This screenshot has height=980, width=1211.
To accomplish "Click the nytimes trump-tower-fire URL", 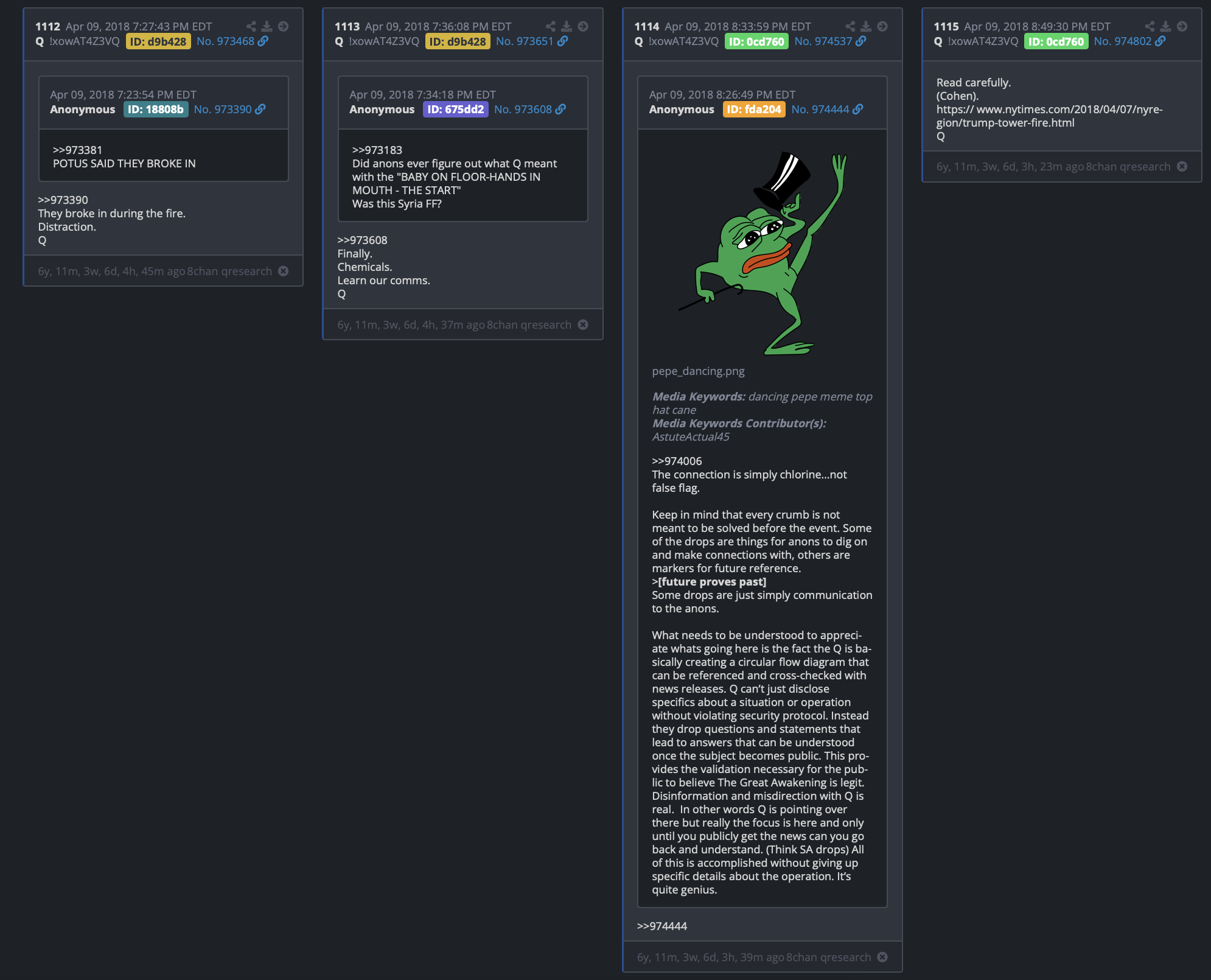I will tap(1049, 116).
